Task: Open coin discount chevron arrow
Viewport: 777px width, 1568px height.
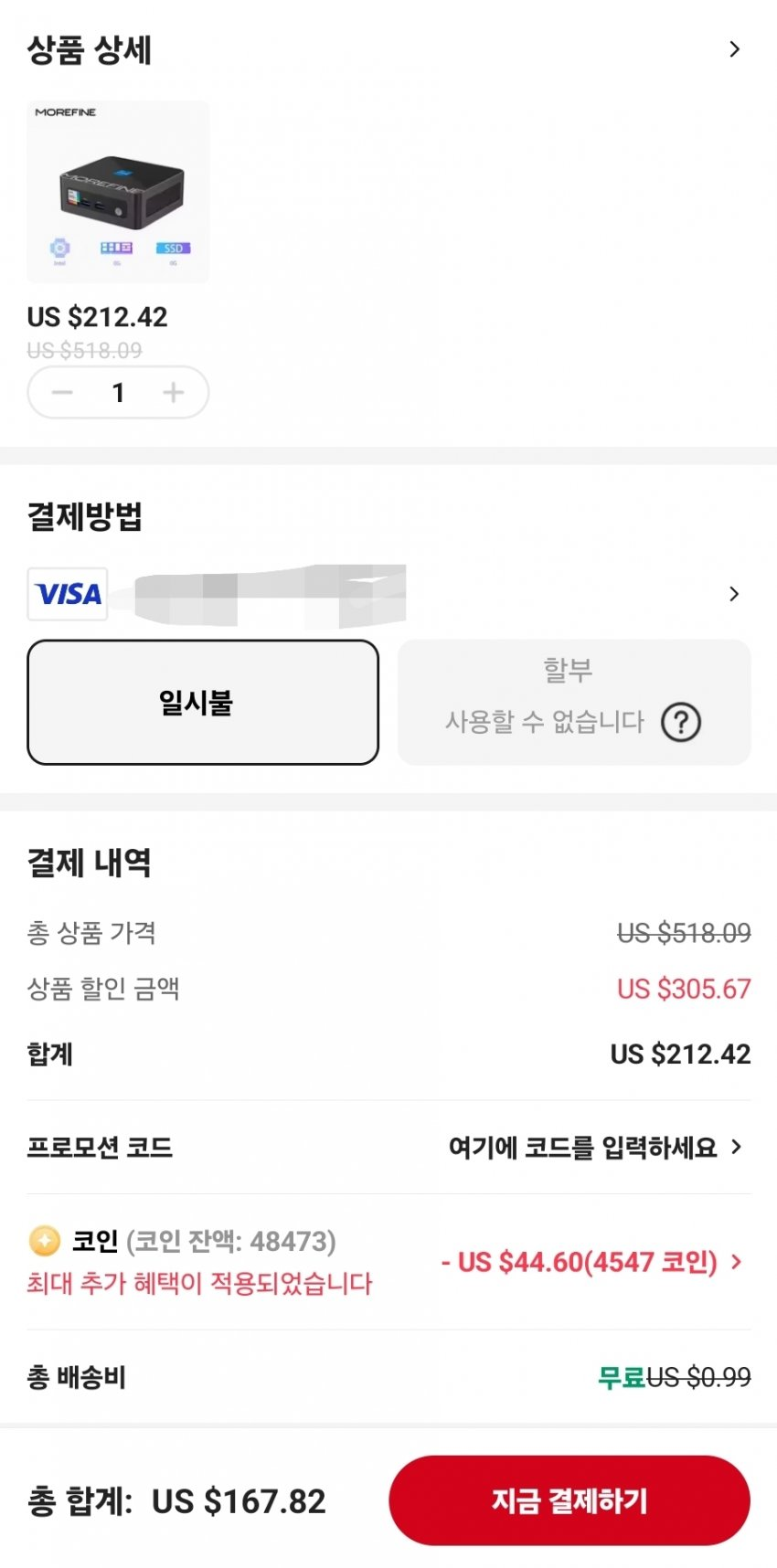Action: tap(737, 1262)
